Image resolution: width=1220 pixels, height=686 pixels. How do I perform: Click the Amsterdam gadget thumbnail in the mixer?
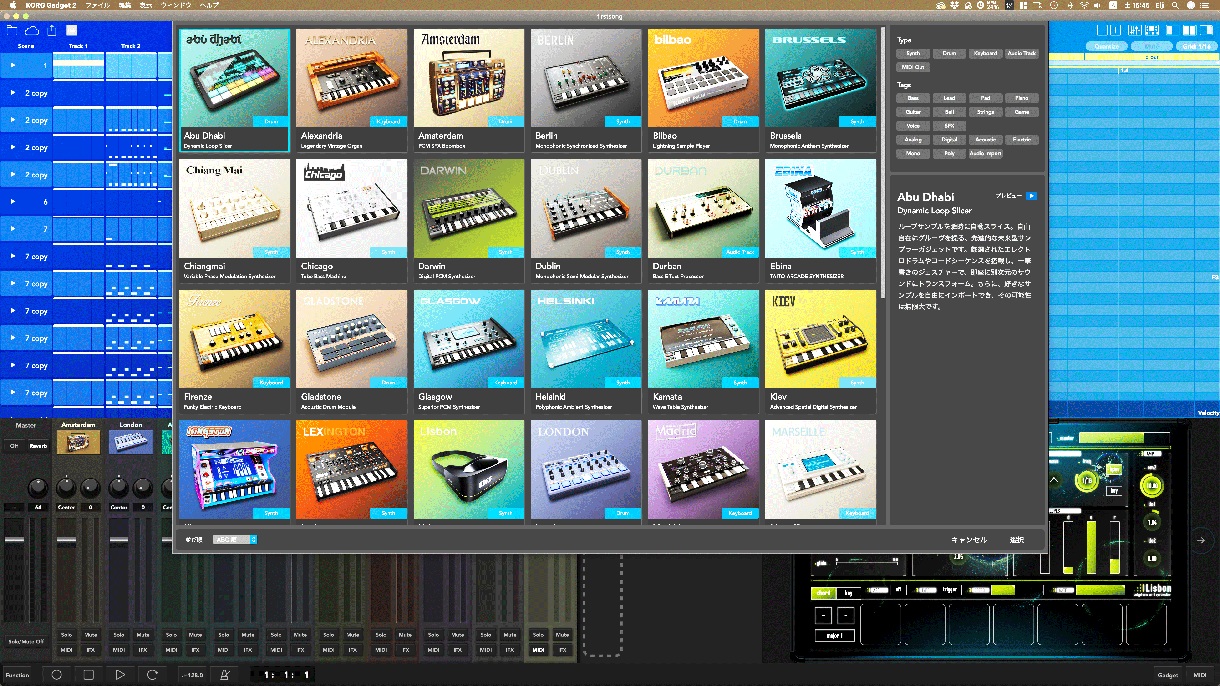[x=78, y=441]
